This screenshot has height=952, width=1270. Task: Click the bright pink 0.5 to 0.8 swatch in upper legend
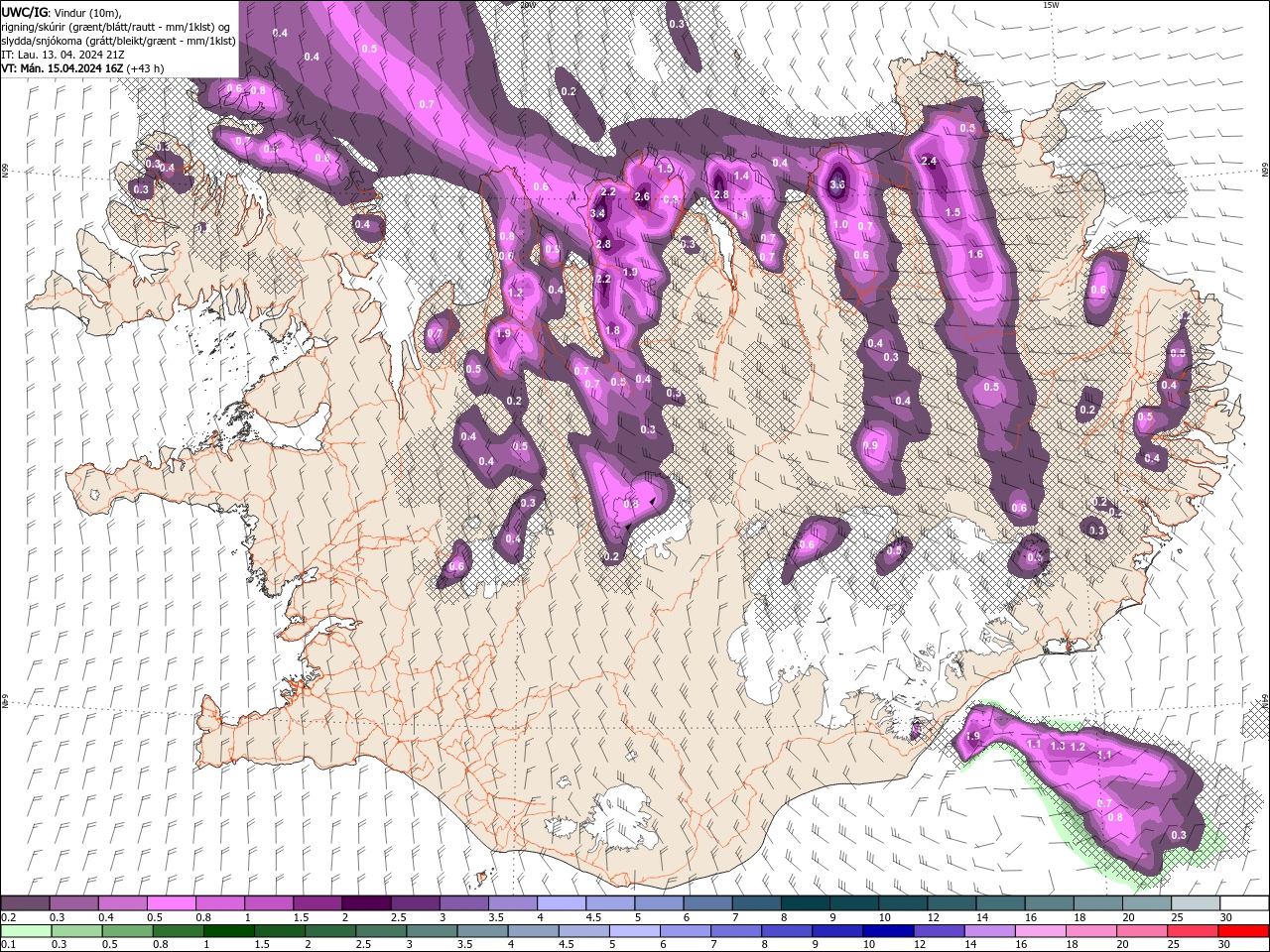(171, 903)
